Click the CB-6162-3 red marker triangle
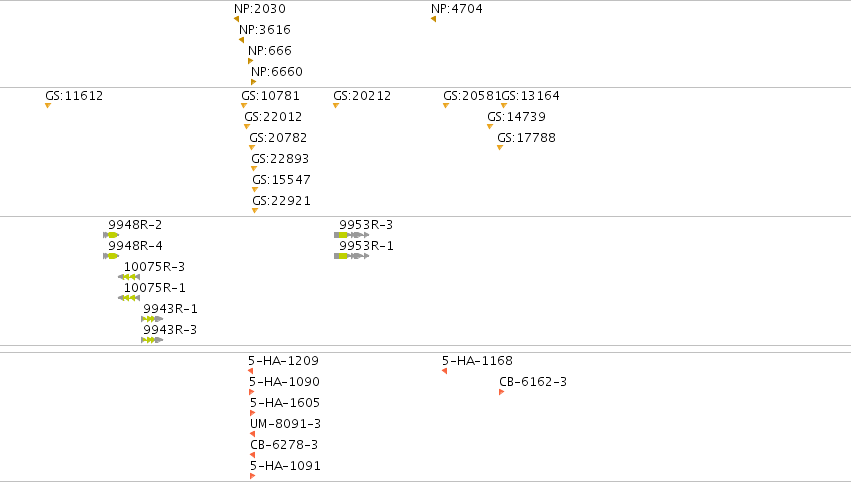851x482 pixels. [x=501, y=392]
